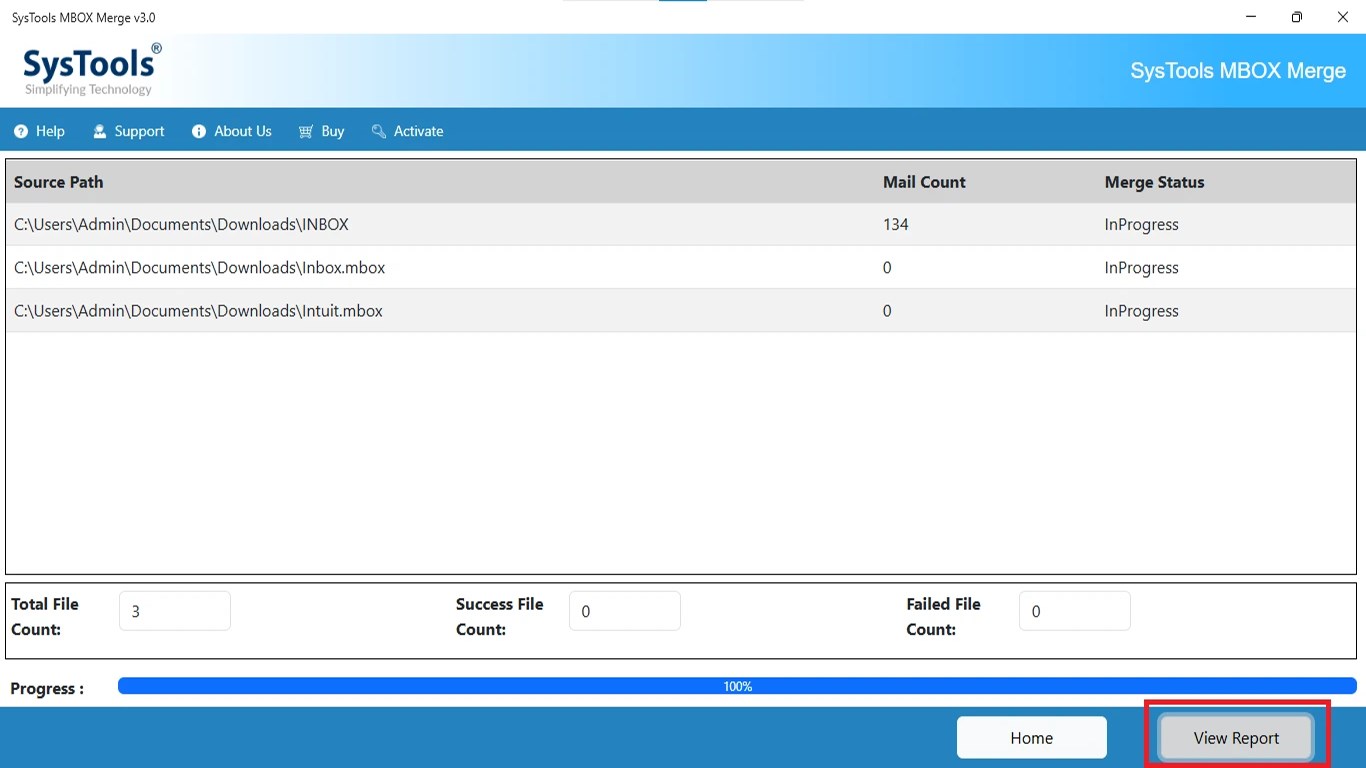The image size is (1366, 768).
Task: Click the Activate key icon
Action: [x=378, y=132]
